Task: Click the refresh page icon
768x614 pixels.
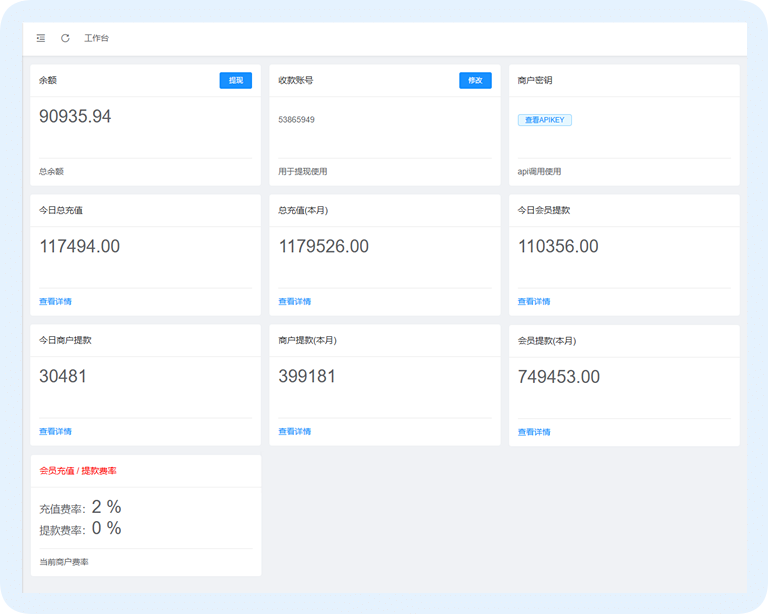Action: click(65, 38)
